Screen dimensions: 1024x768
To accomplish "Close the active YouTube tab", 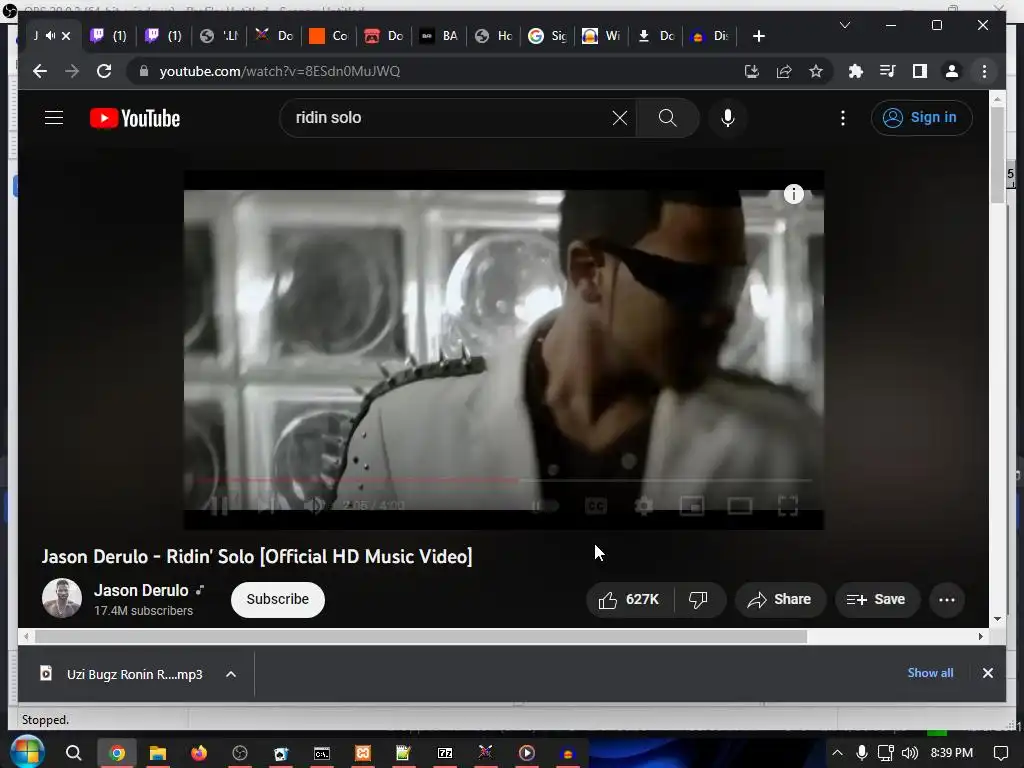I will [x=66, y=36].
